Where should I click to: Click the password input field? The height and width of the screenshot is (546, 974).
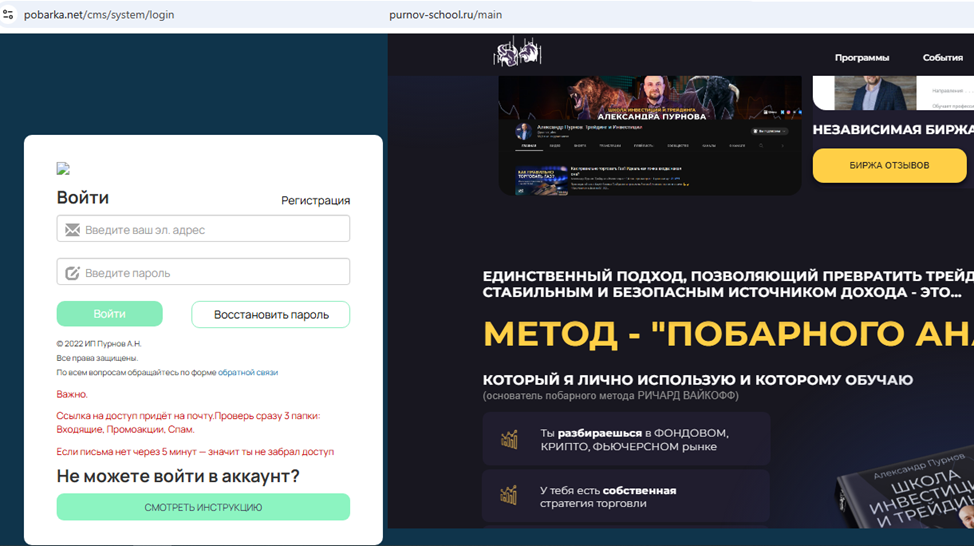point(203,271)
